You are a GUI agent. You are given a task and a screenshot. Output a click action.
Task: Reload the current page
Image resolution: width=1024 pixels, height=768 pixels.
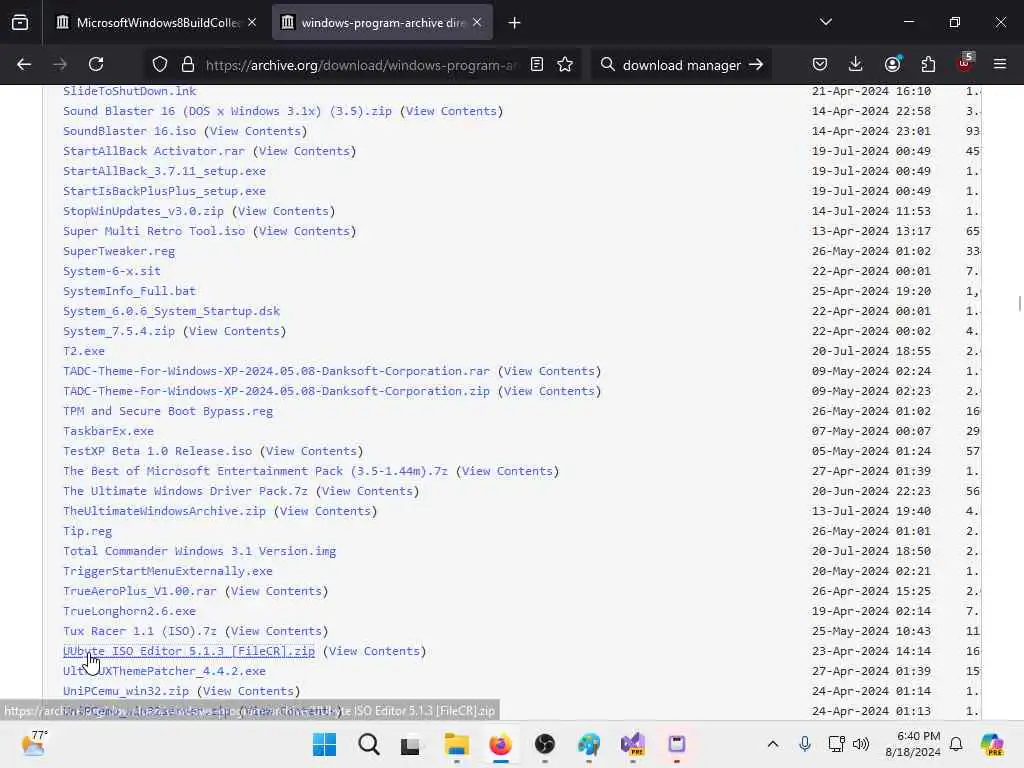click(x=96, y=64)
